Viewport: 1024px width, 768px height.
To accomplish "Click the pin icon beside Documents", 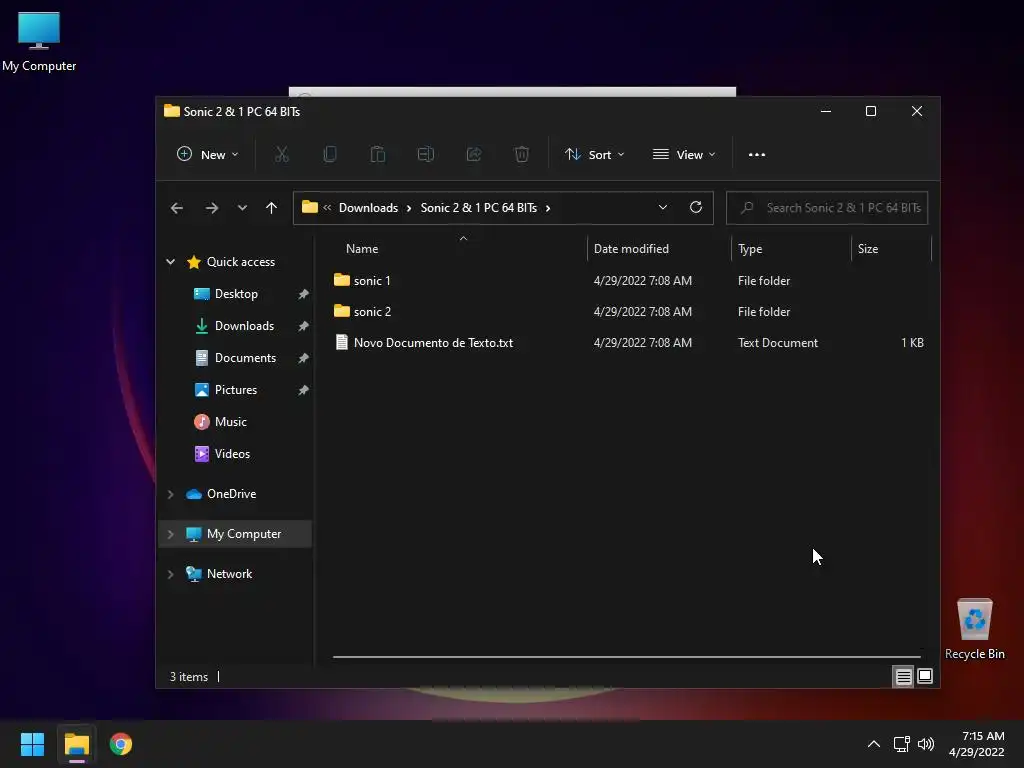I will [x=303, y=358].
